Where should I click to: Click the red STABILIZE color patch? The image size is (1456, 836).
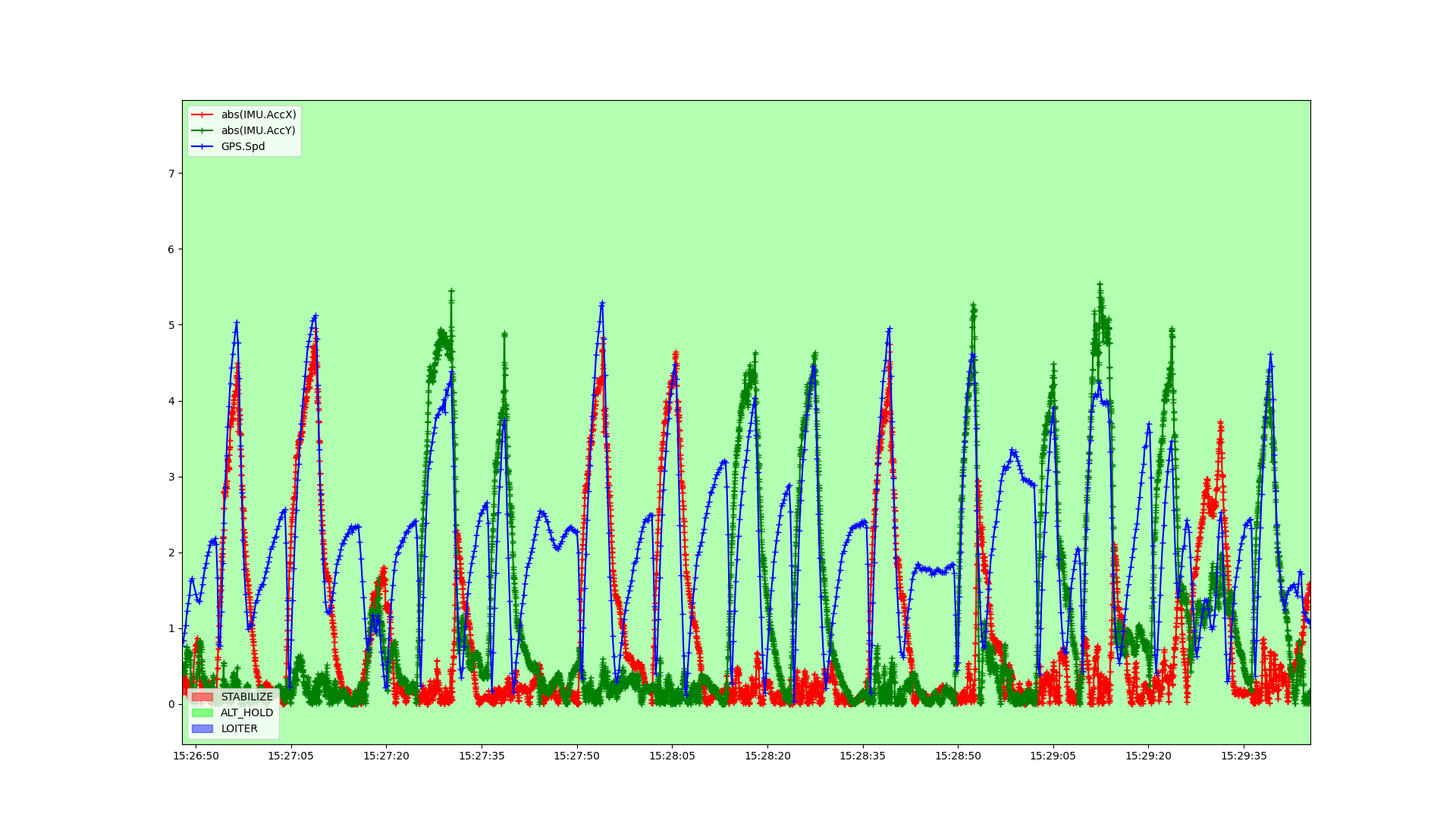202,697
